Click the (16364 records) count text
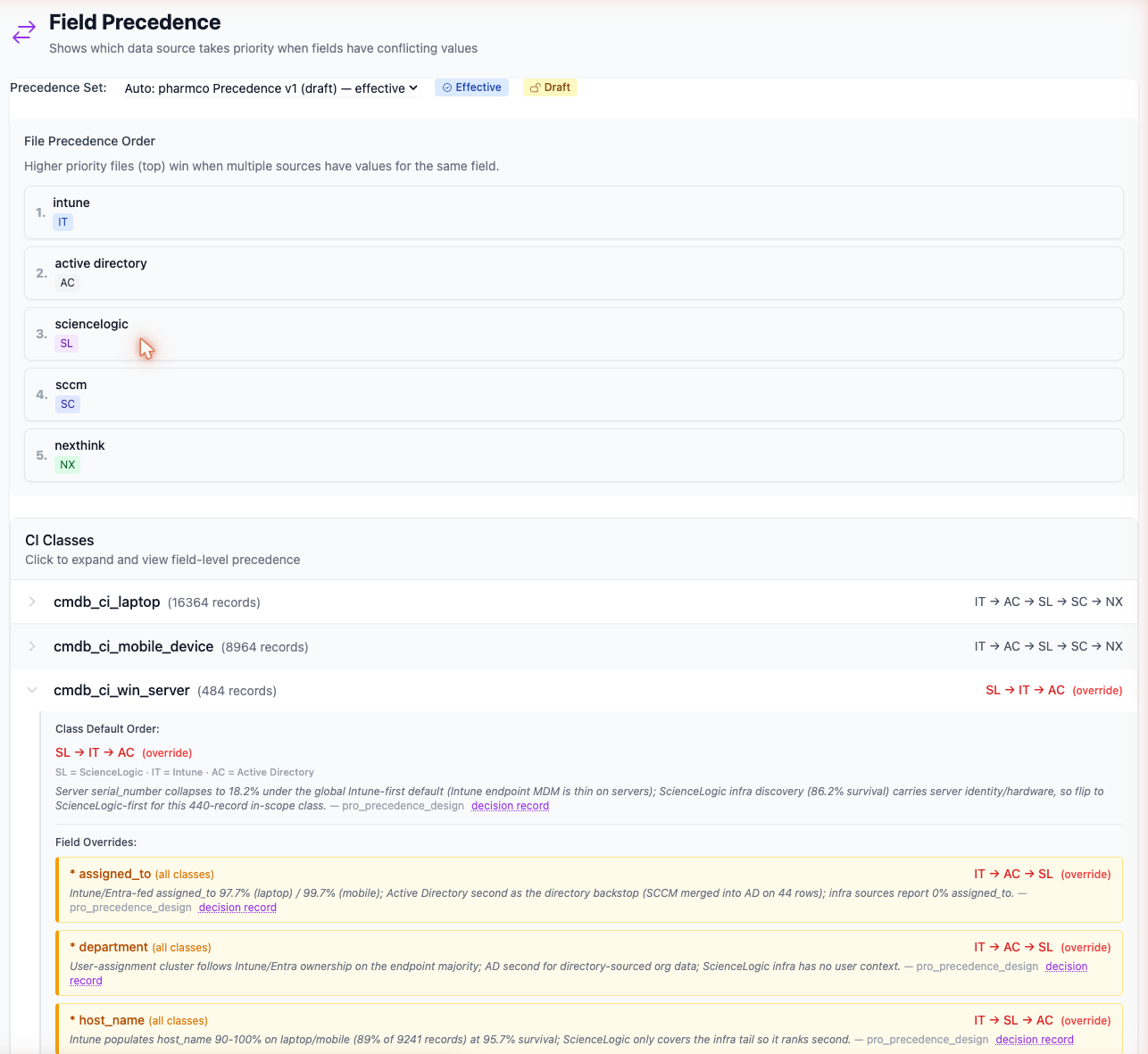 click(214, 602)
